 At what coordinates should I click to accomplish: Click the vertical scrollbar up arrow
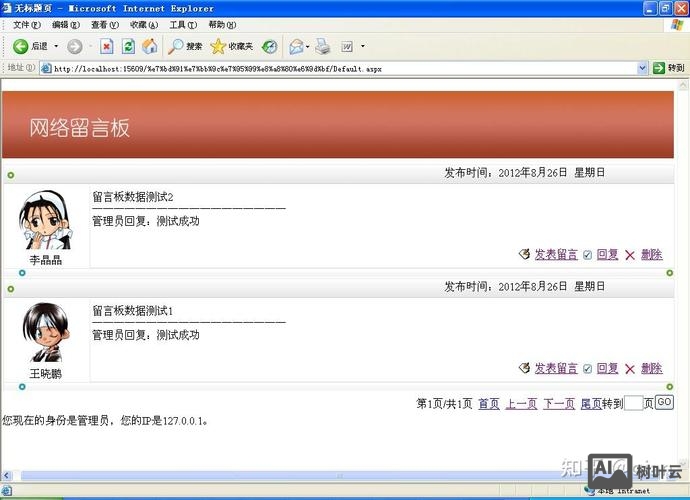click(x=683, y=85)
